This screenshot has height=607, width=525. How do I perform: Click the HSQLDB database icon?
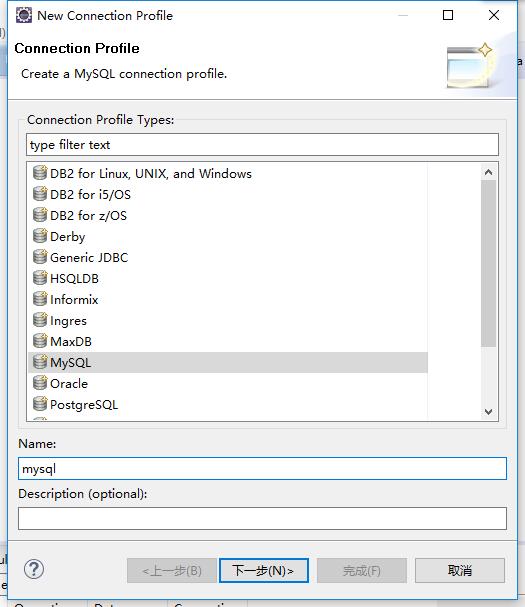pyautogui.click(x=39, y=278)
